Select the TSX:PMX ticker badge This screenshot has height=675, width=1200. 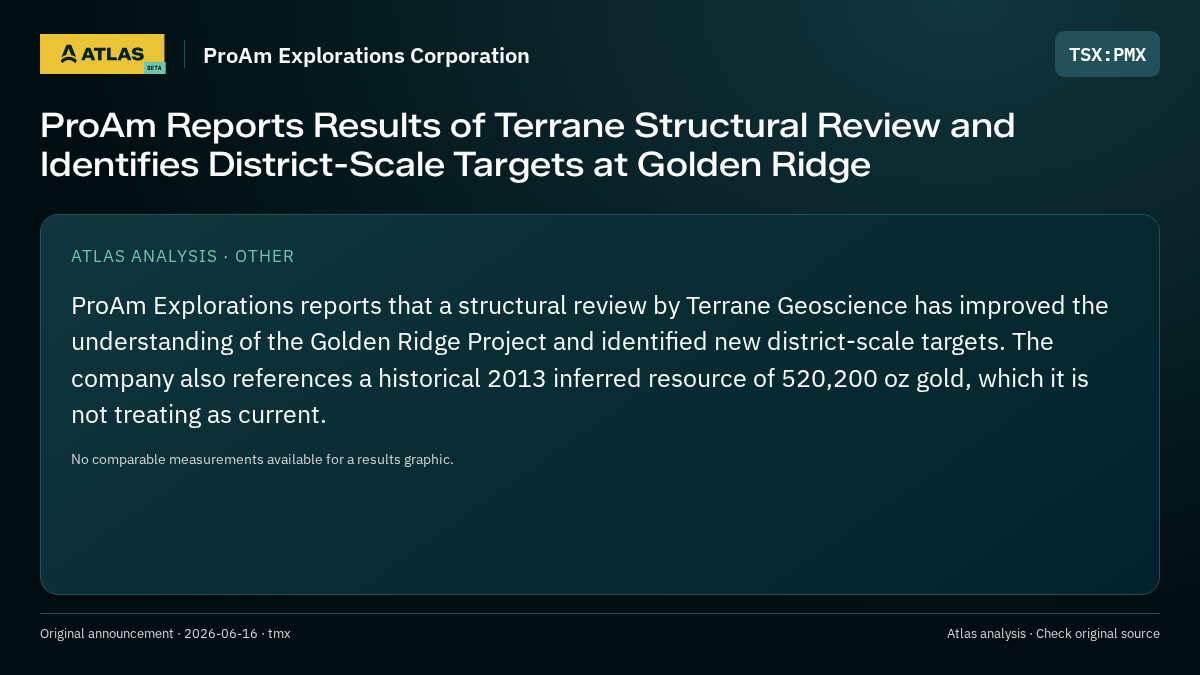pyautogui.click(x=1107, y=54)
